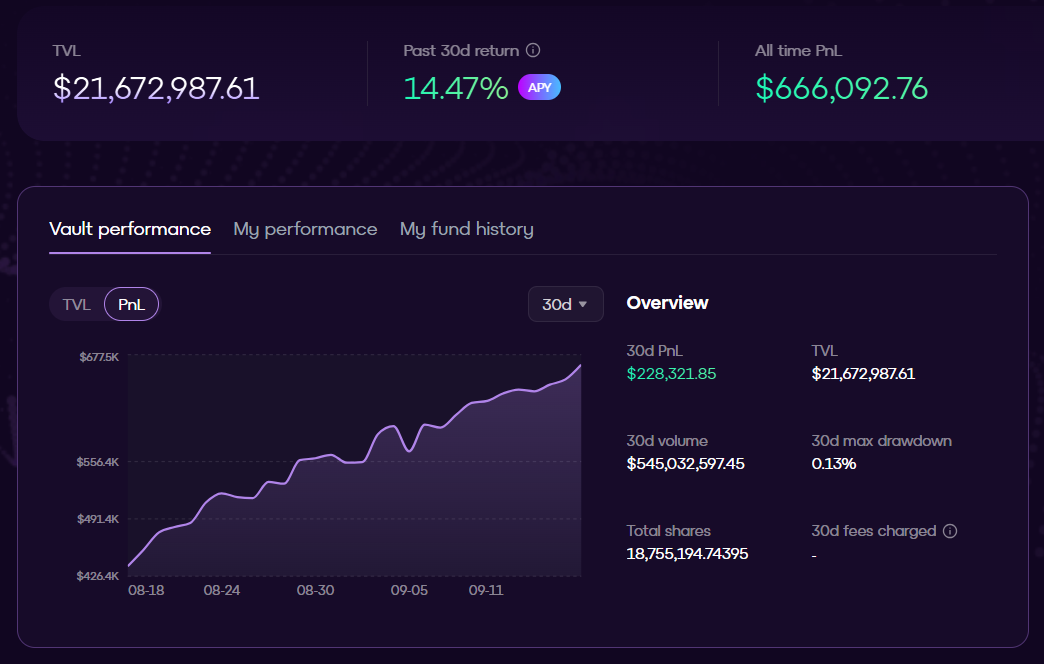Screen dimensions: 1044x664
Task: Click the purple APY badge
Action: 539,88
